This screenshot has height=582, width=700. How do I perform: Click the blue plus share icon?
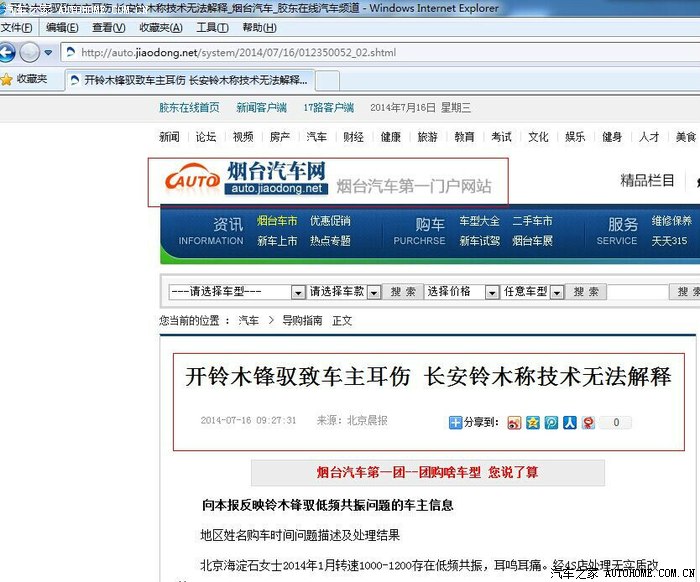click(455, 422)
